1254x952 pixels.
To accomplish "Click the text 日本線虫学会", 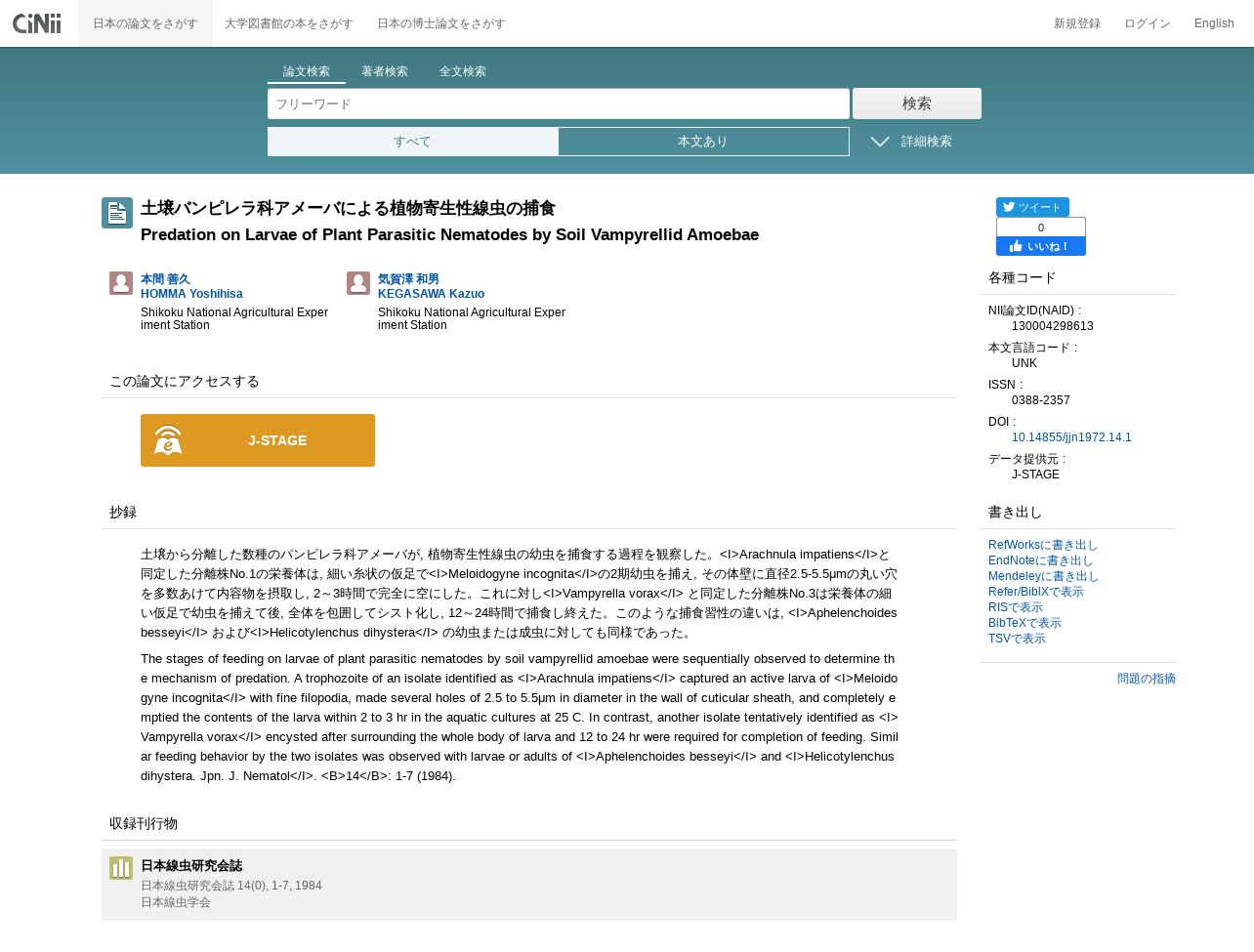I will [176, 902].
